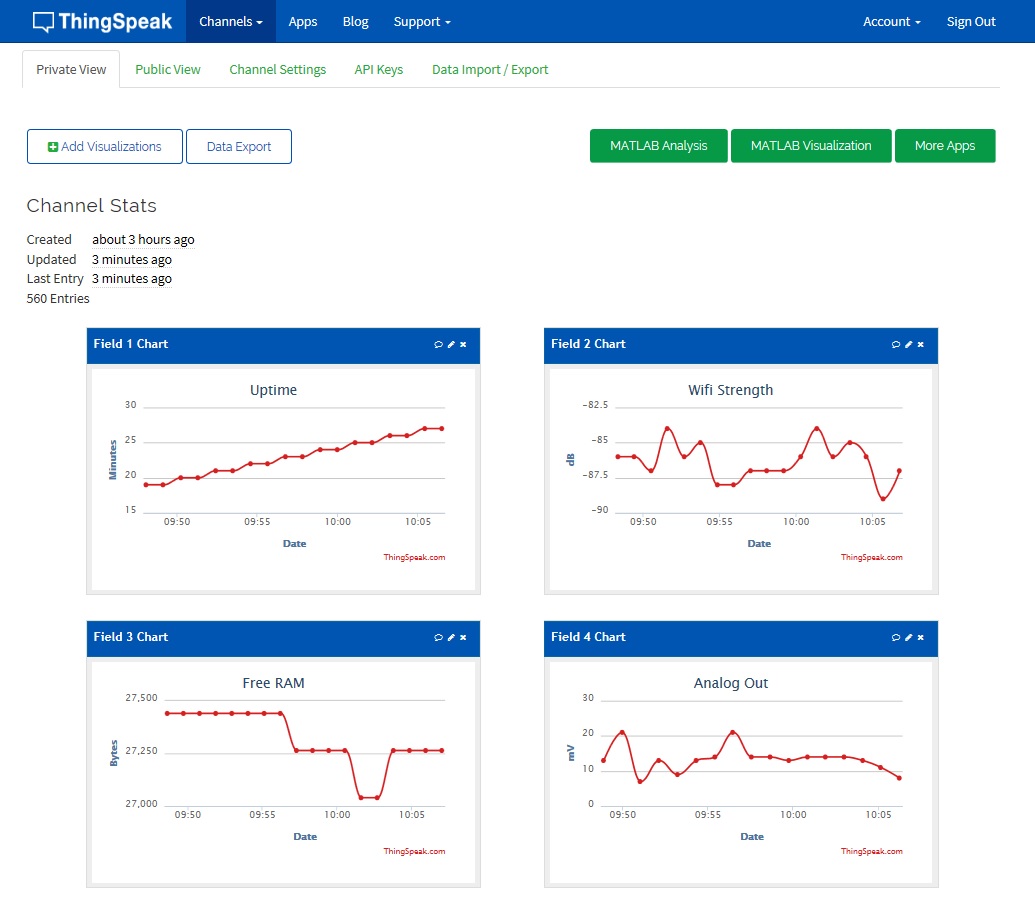
Task: Switch to the Channel Settings tab
Action: pyautogui.click(x=277, y=69)
